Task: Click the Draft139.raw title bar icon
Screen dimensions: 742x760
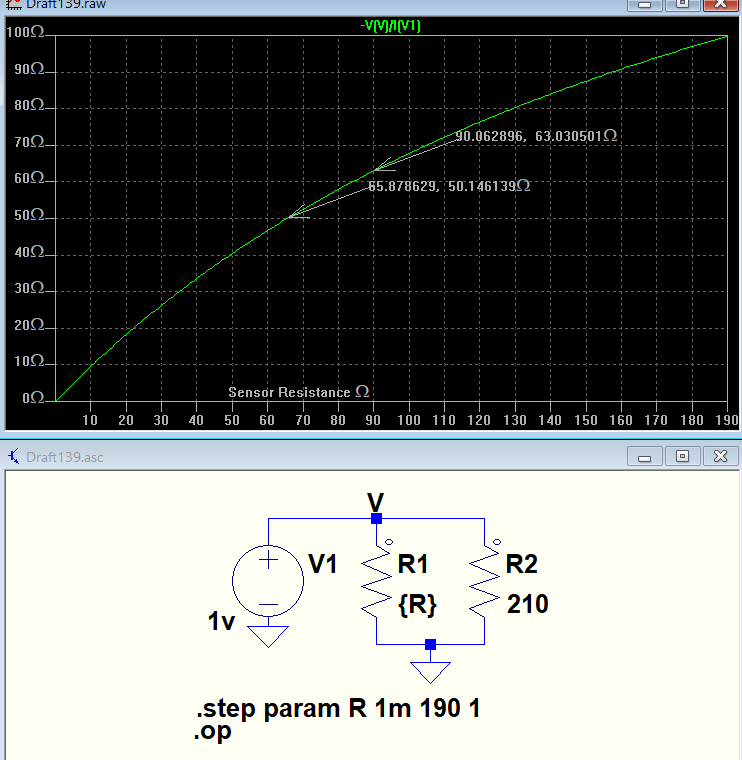Action: [x=14, y=4]
